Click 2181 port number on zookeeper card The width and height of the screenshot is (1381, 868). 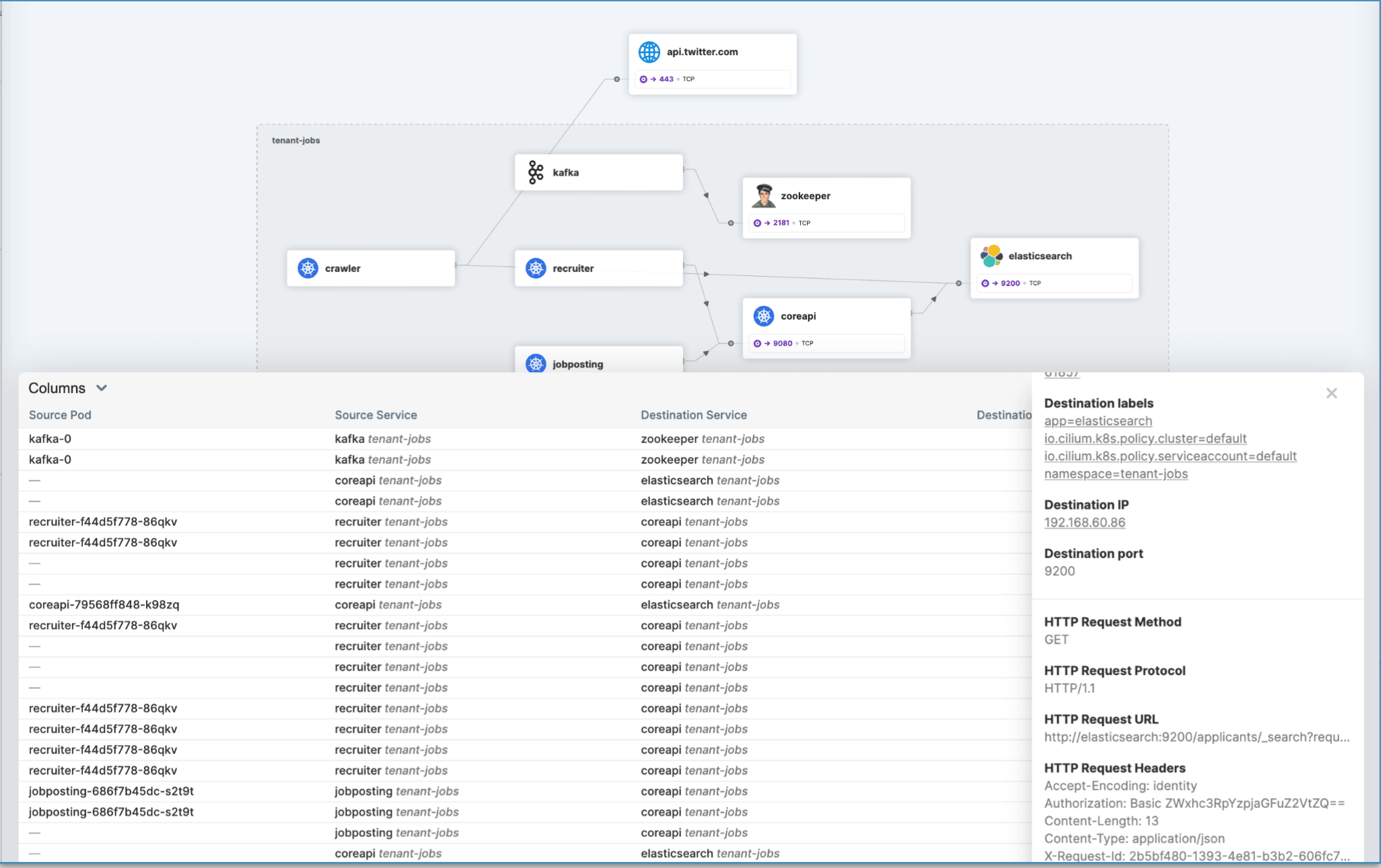pos(781,223)
